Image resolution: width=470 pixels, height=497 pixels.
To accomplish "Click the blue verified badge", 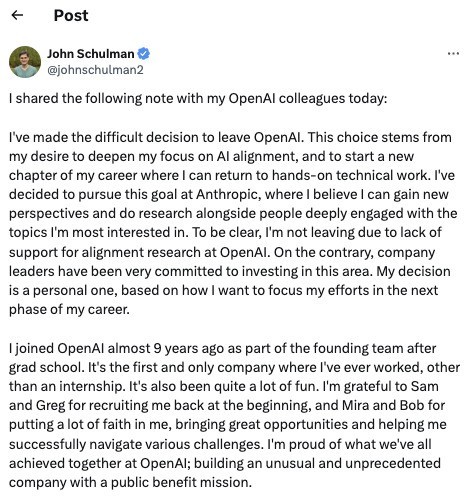I will 144,54.
